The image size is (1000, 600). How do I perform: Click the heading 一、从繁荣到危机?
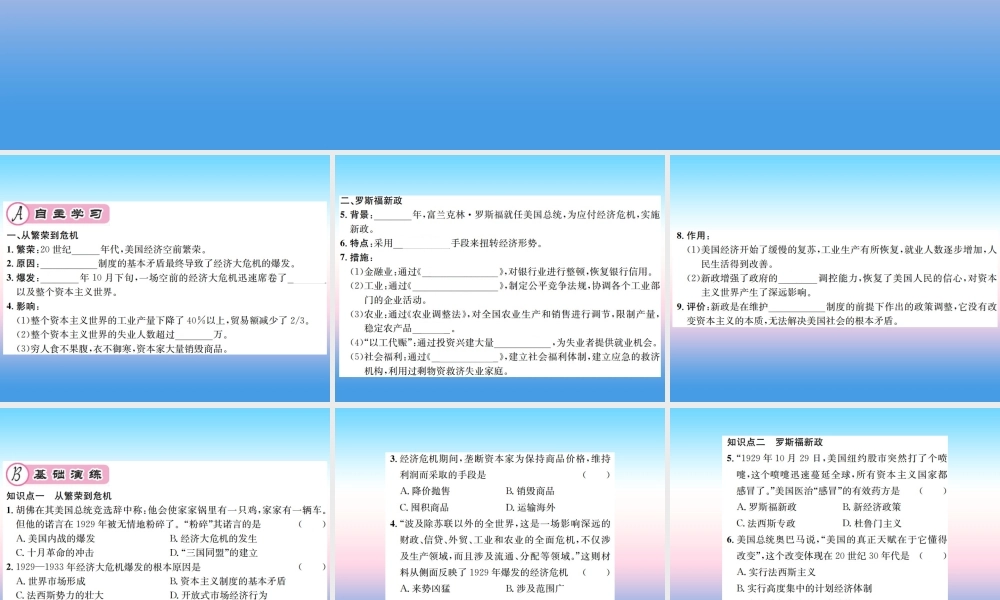(43, 235)
